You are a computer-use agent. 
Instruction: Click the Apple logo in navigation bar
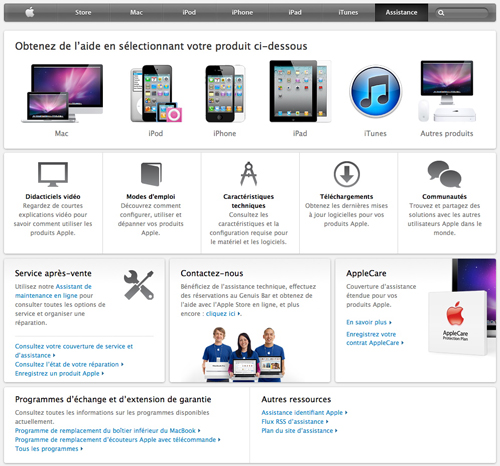[30, 13]
